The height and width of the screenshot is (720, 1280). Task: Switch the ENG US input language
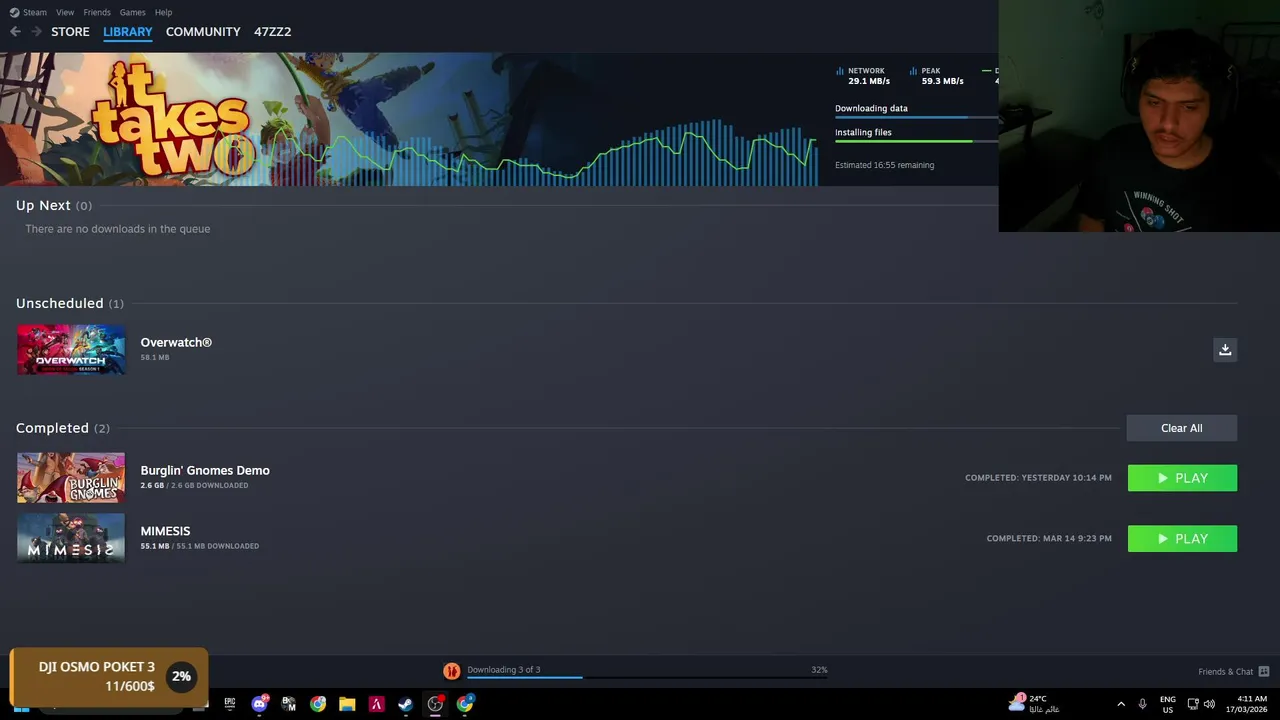[x=1167, y=704]
